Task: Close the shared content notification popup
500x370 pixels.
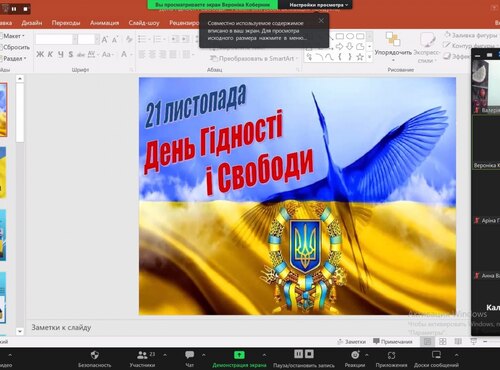Action: pos(321,21)
